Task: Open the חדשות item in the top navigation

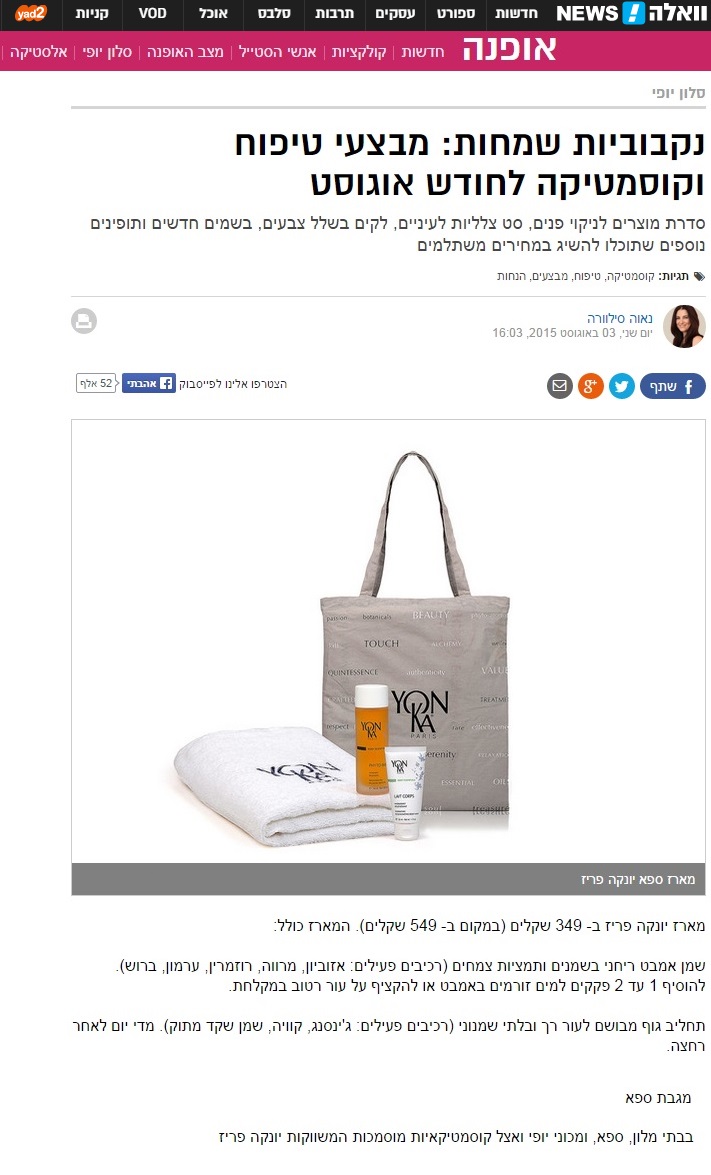Action: (x=516, y=13)
